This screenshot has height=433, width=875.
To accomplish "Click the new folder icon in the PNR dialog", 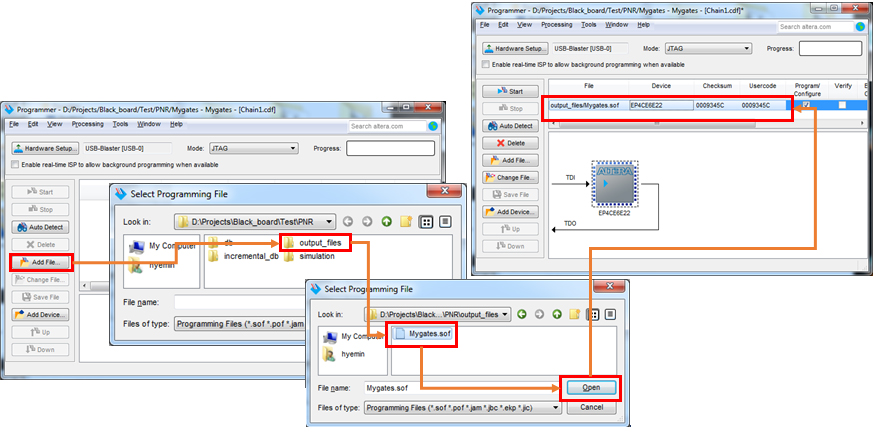I will tap(406, 222).
